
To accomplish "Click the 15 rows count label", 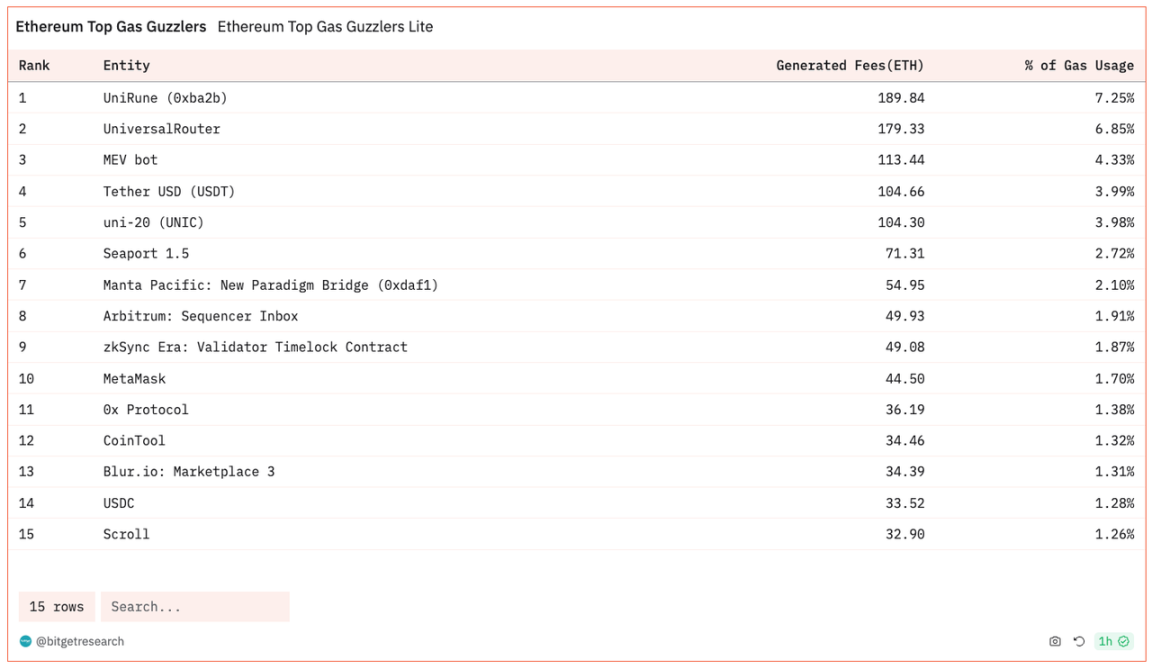I will pos(57,607).
